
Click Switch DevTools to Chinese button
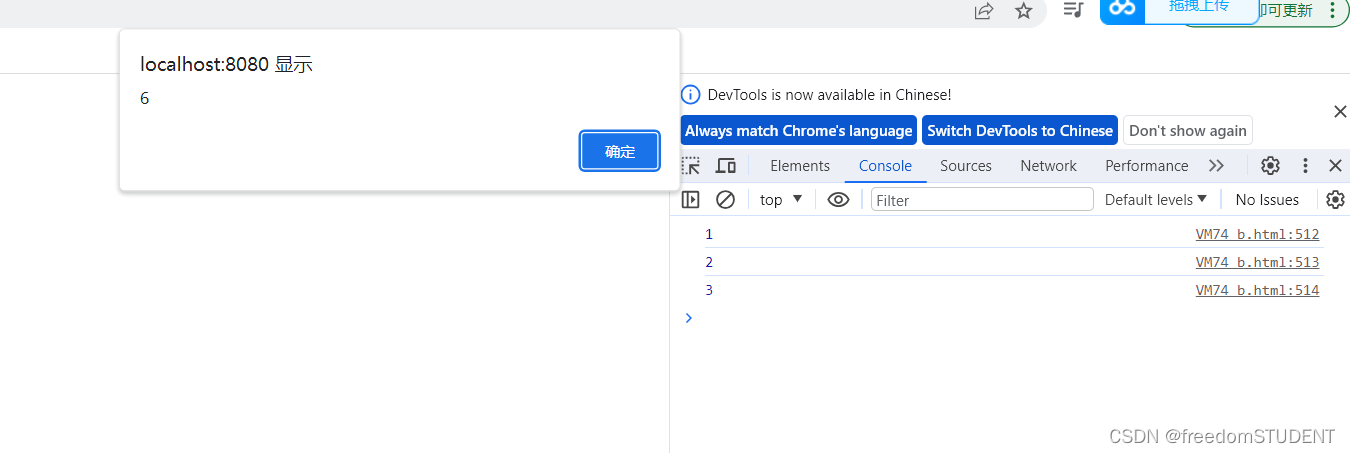point(1020,131)
